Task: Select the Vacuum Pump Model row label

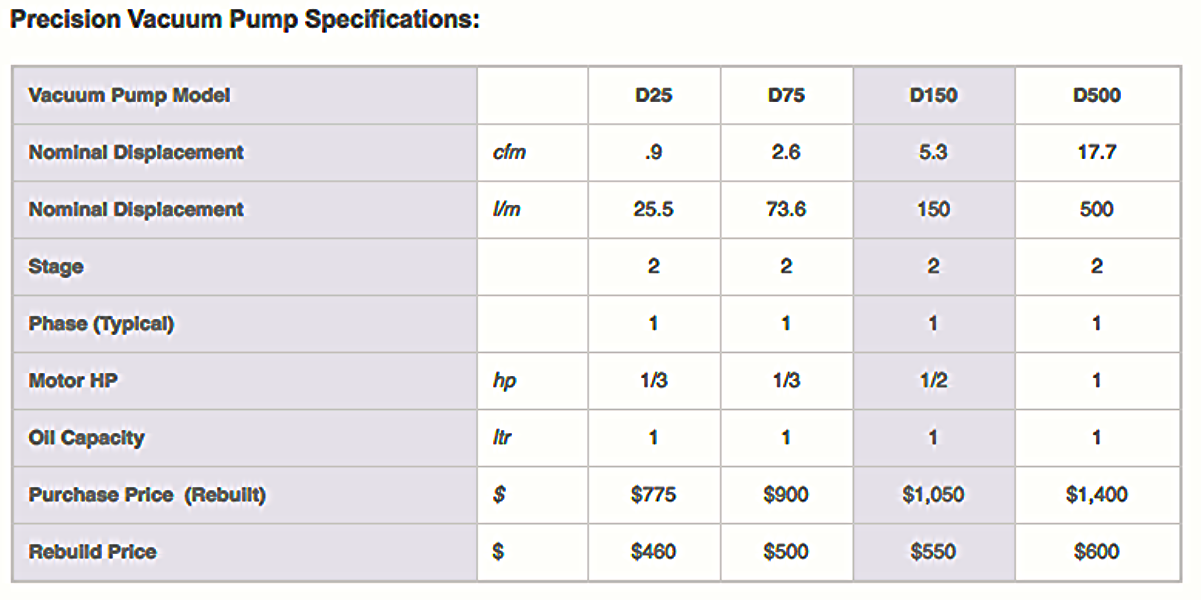Action: pyautogui.click(x=129, y=96)
